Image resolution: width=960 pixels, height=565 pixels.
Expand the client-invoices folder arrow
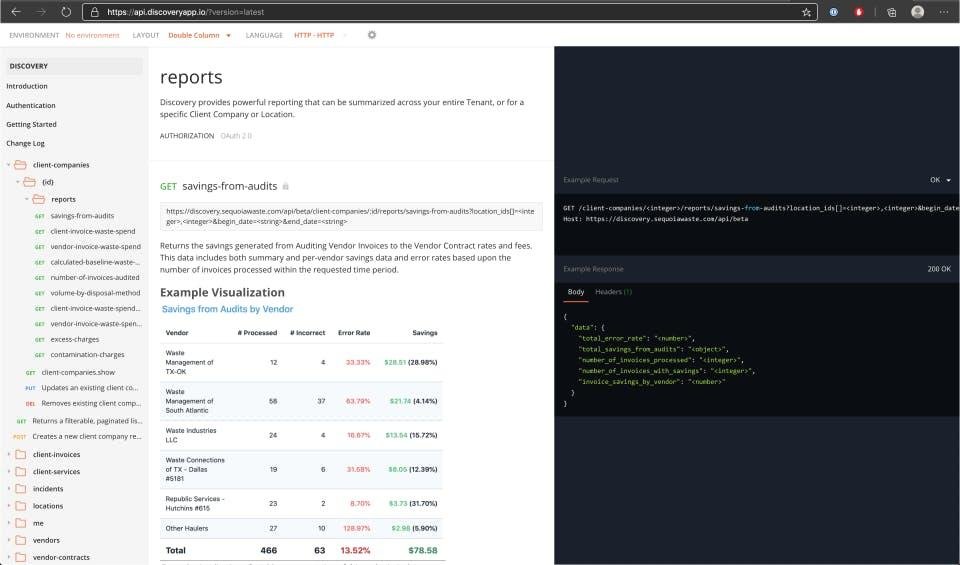tap(9, 454)
